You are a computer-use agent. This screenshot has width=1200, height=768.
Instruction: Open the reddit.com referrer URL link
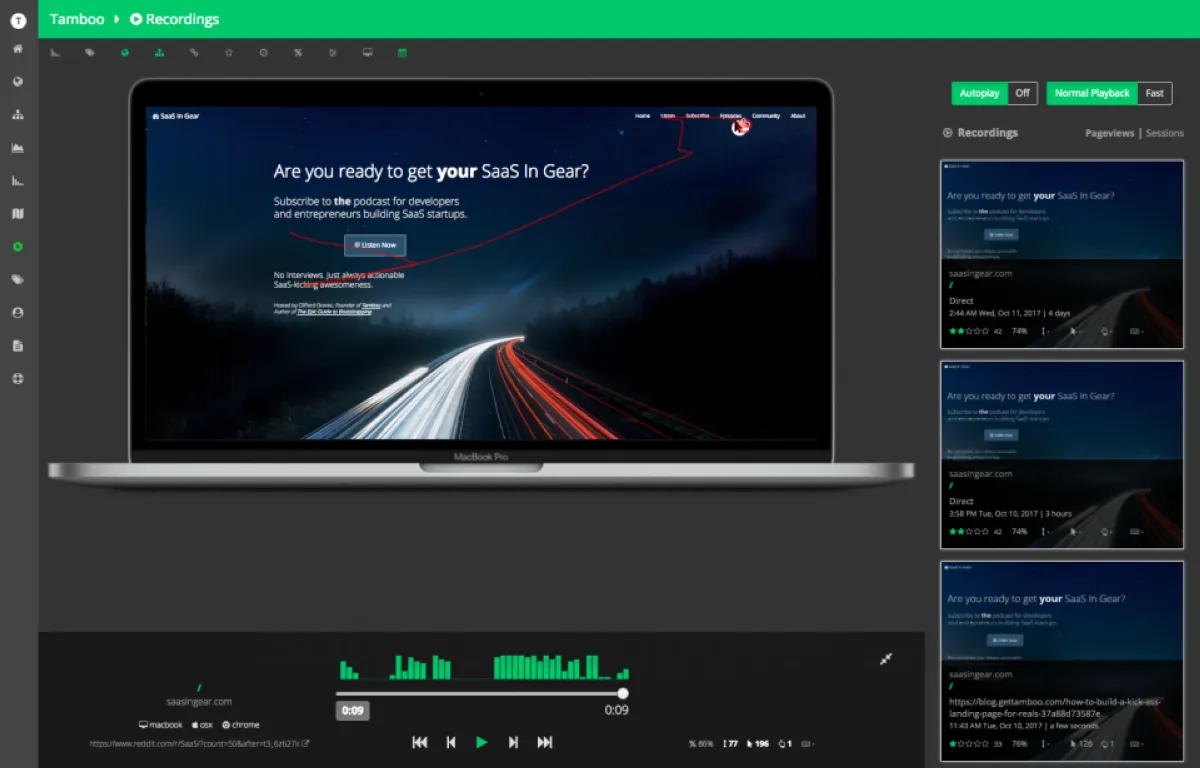(x=199, y=743)
